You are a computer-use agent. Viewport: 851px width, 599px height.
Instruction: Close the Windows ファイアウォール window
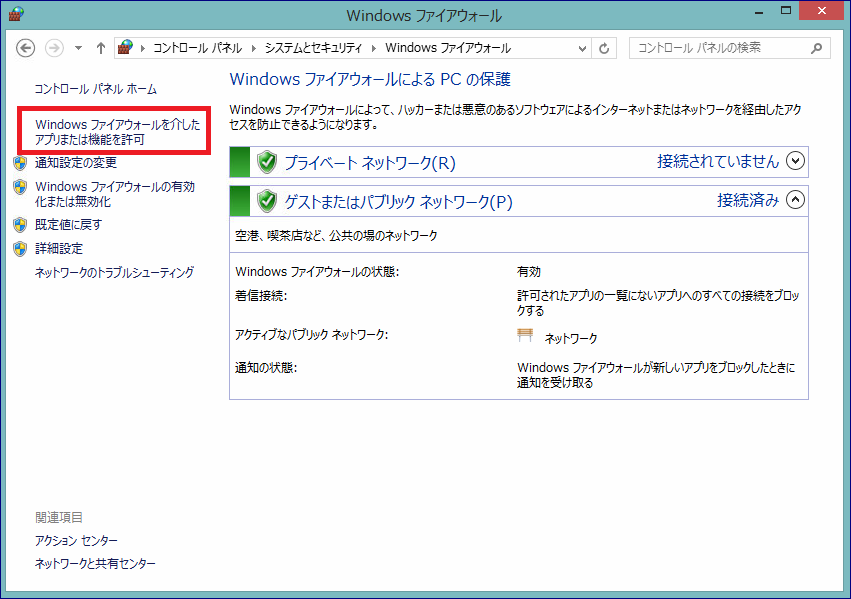pos(822,11)
